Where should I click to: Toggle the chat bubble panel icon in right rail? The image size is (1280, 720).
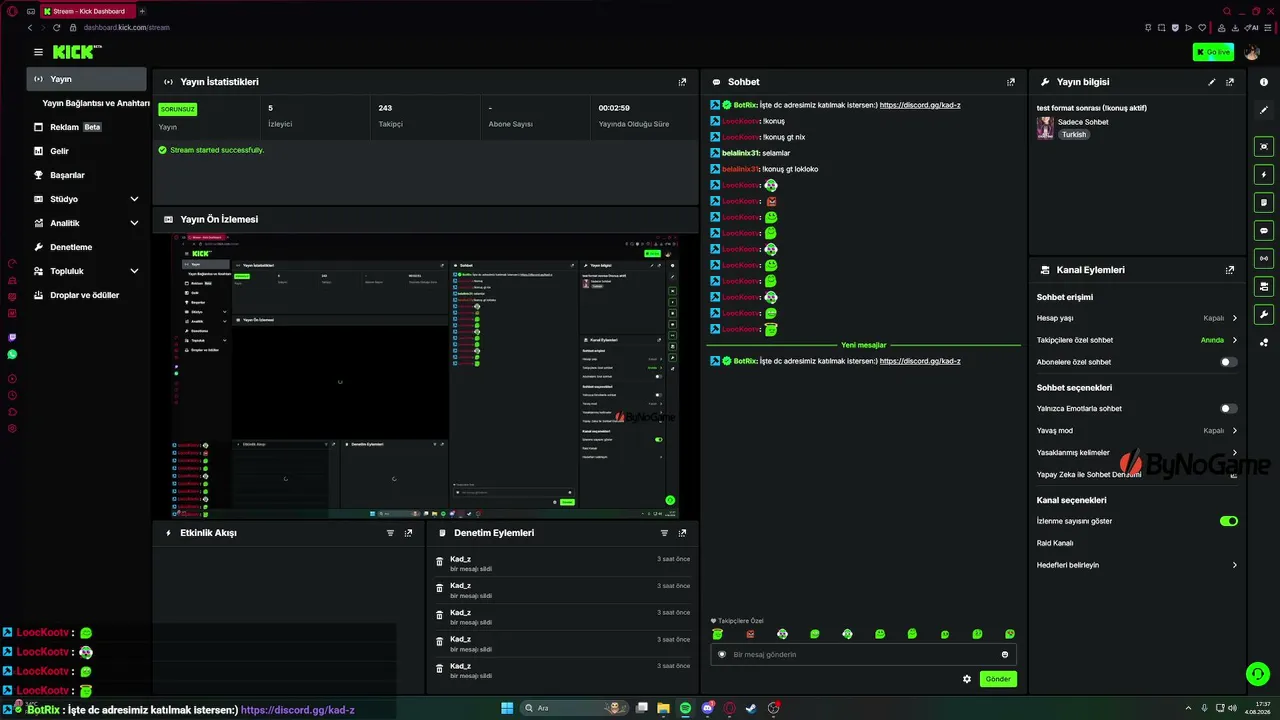(1264, 230)
